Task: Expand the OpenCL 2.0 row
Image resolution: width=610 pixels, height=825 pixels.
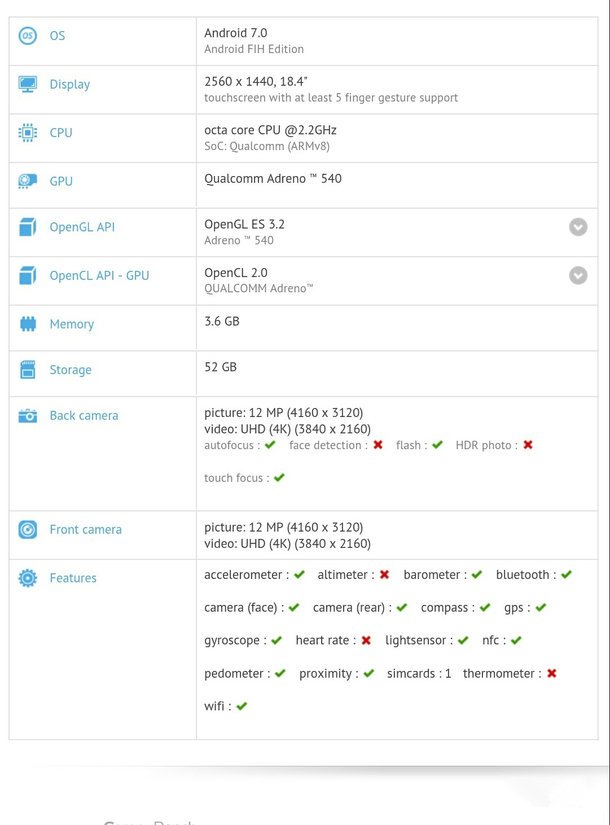Action: pyautogui.click(x=578, y=275)
